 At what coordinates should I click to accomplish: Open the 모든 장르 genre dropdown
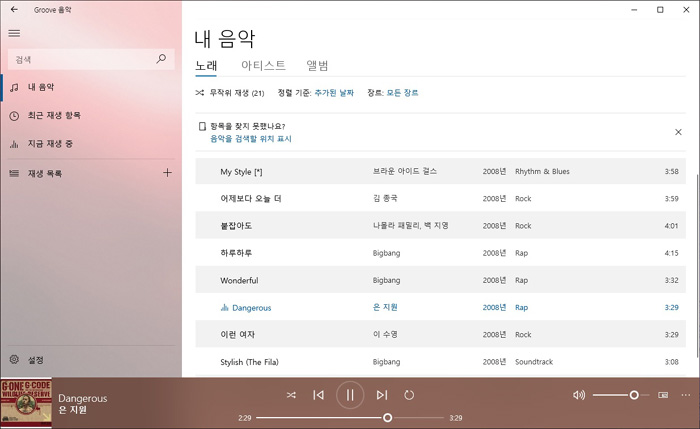coord(402,93)
